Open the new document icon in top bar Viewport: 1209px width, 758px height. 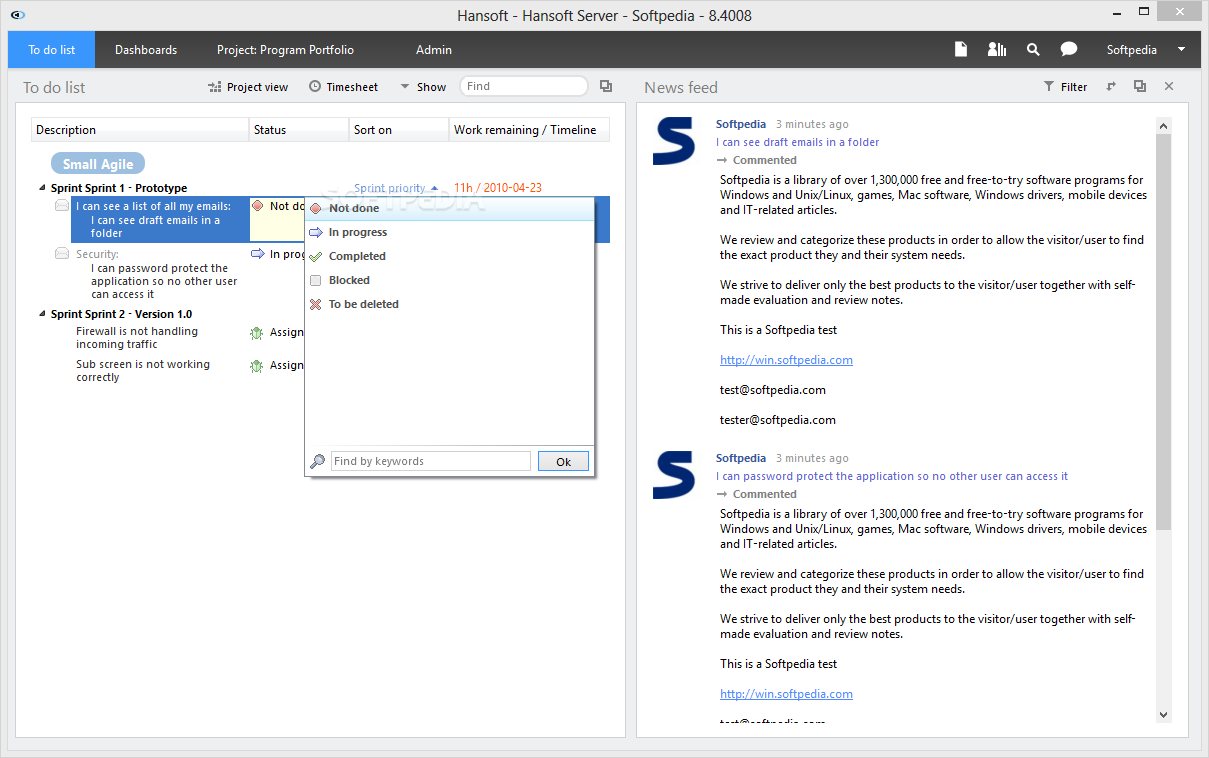coord(961,49)
